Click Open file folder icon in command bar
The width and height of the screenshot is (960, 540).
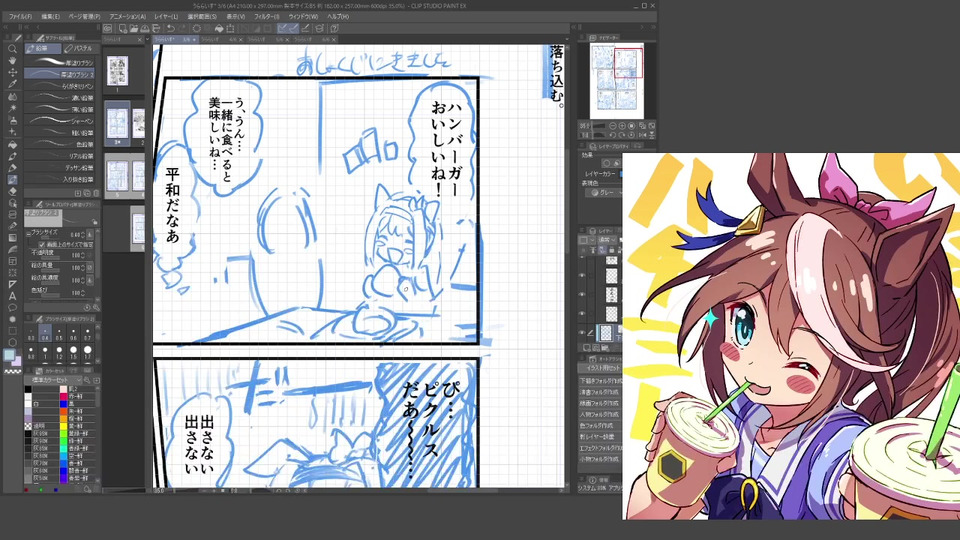click(x=133, y=28)
